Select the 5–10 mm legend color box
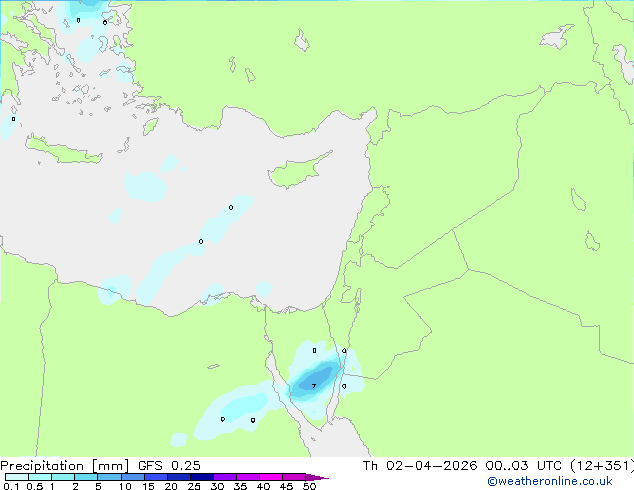This screenshot has height=490, width=634. tap(109, 477)
